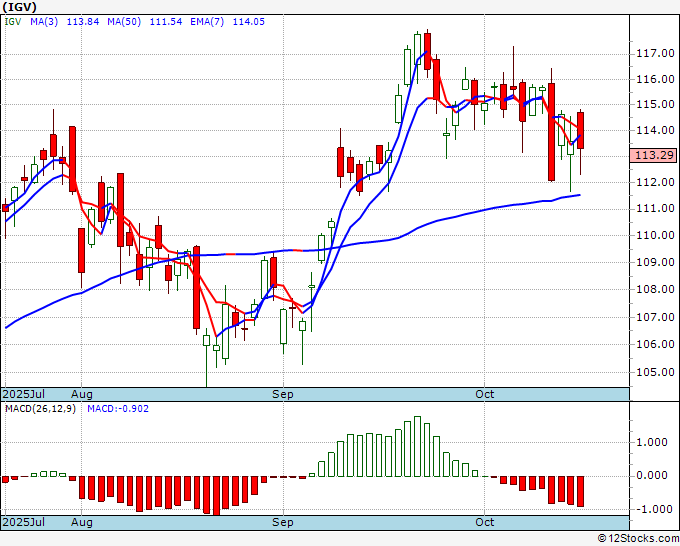Select Sep on the MACD panel date axis
This screenshot has width=680, height=546.
[x=283, y=522]
